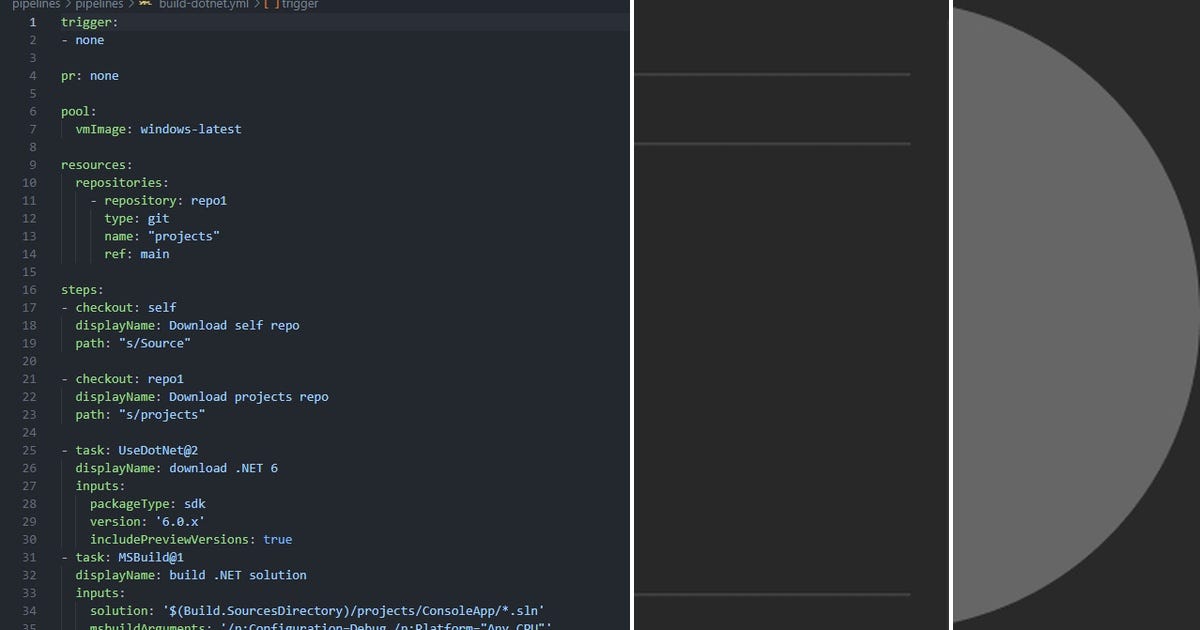
Task: Click 'packageType: sdk' line
Action: click(147, 504)
